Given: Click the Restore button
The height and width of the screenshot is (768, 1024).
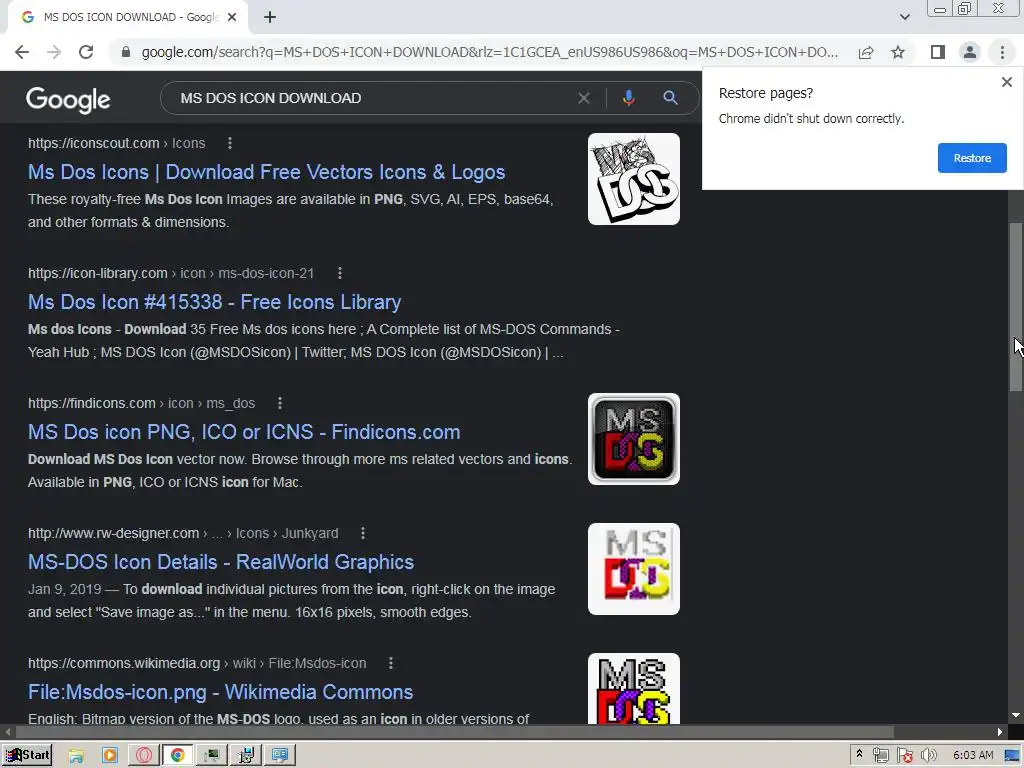Looking at the screenshot, I should [972, 158].
